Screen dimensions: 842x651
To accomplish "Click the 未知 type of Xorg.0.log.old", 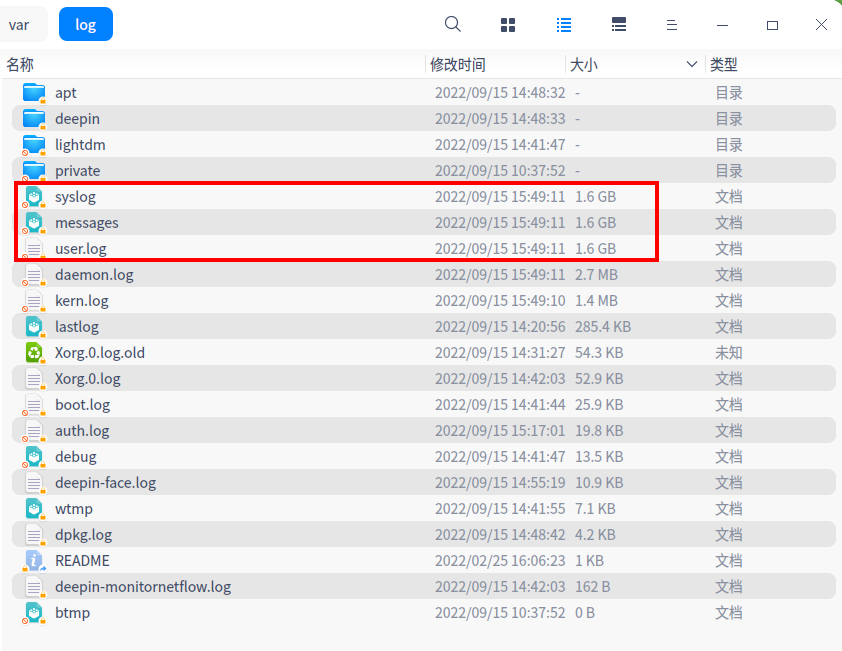I will click(x=728, y=353).
